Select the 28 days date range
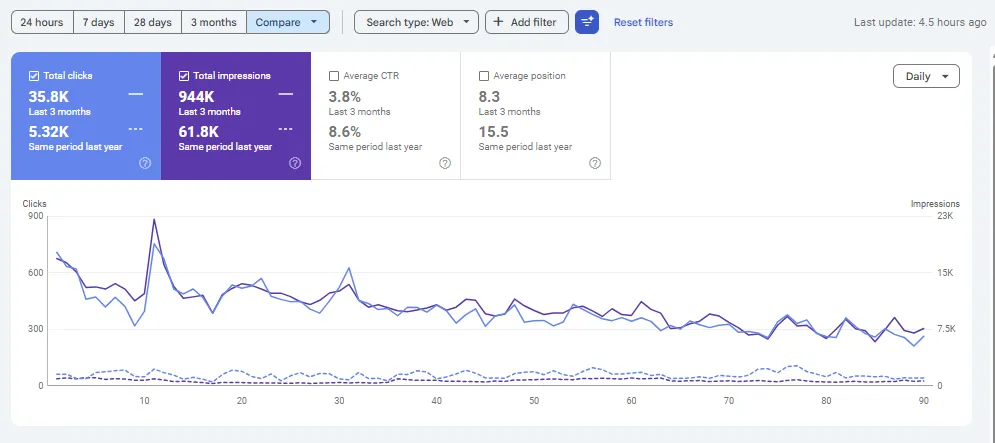 pyautogui.click(x=152, y=22)
